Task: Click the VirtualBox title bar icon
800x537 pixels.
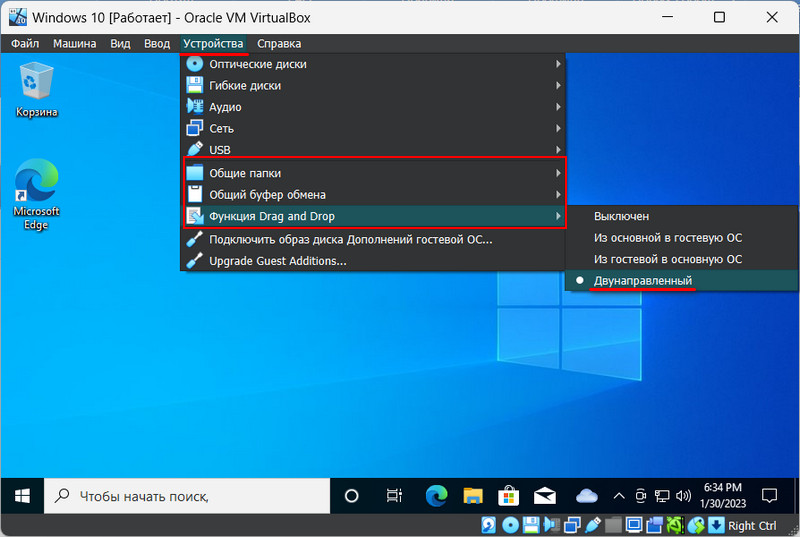Action: [x=17, y=17]
